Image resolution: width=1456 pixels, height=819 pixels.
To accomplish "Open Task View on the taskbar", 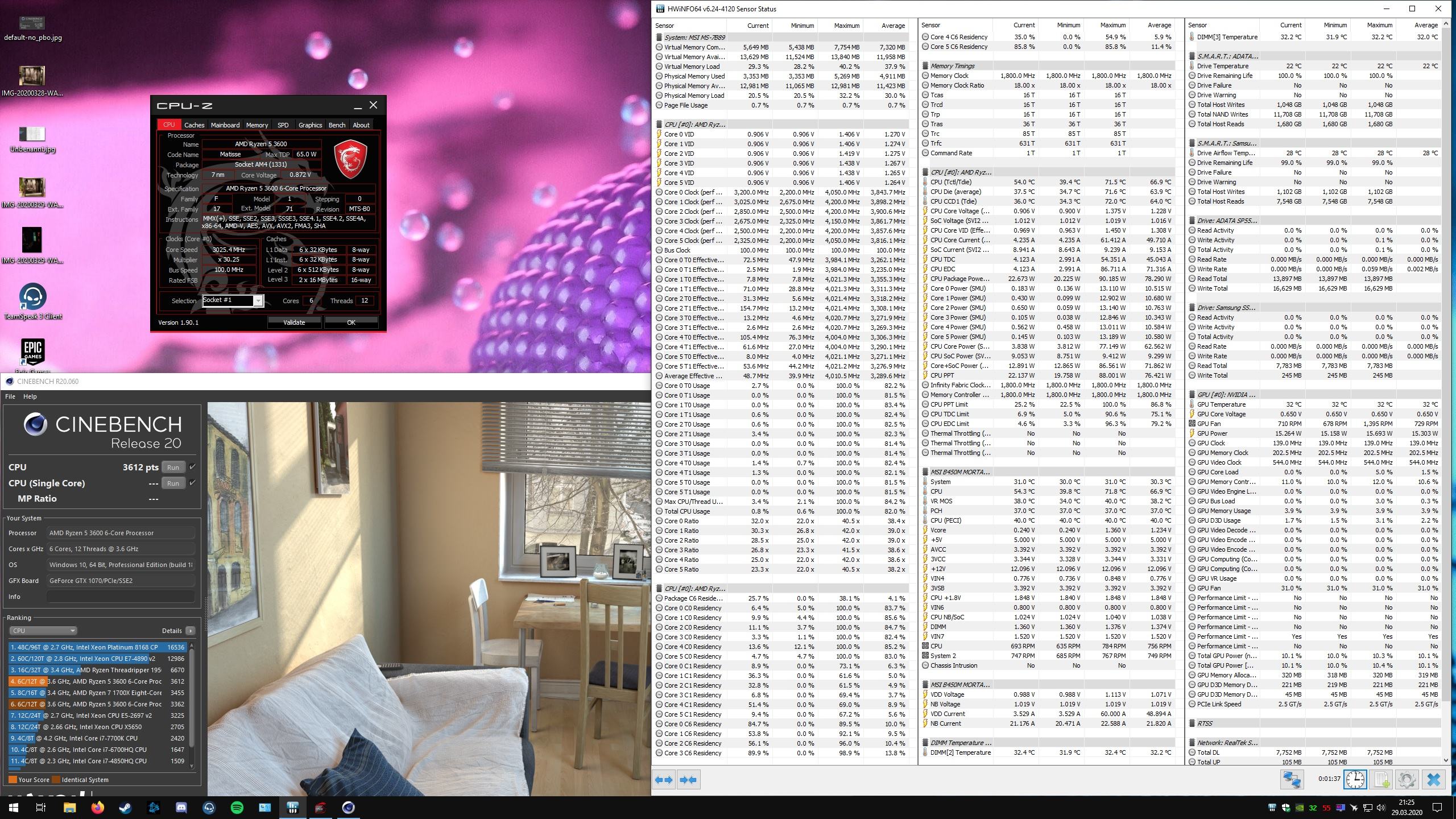I will click(41, 807).
